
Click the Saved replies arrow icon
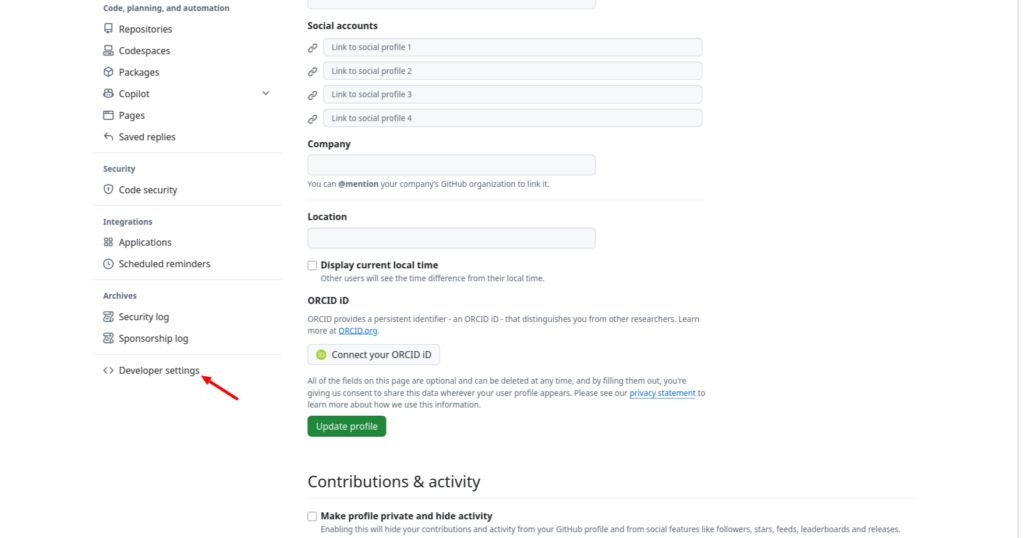(108, 136)
